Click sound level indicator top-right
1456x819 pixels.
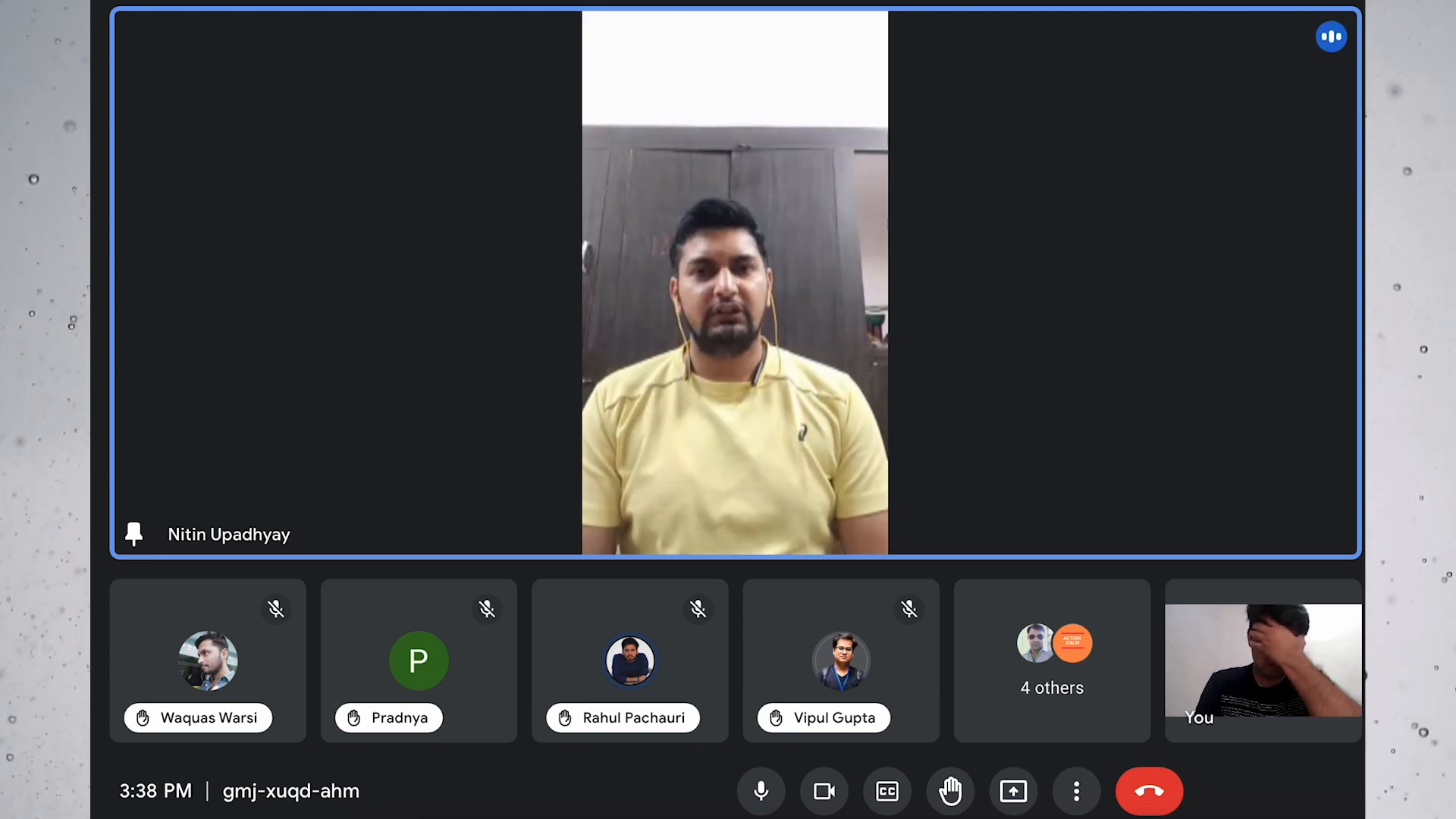(1331, 36)
